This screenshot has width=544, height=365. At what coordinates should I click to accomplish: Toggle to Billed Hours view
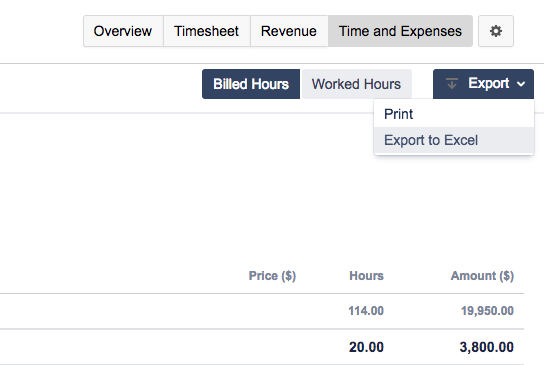(x=251, y=84)
